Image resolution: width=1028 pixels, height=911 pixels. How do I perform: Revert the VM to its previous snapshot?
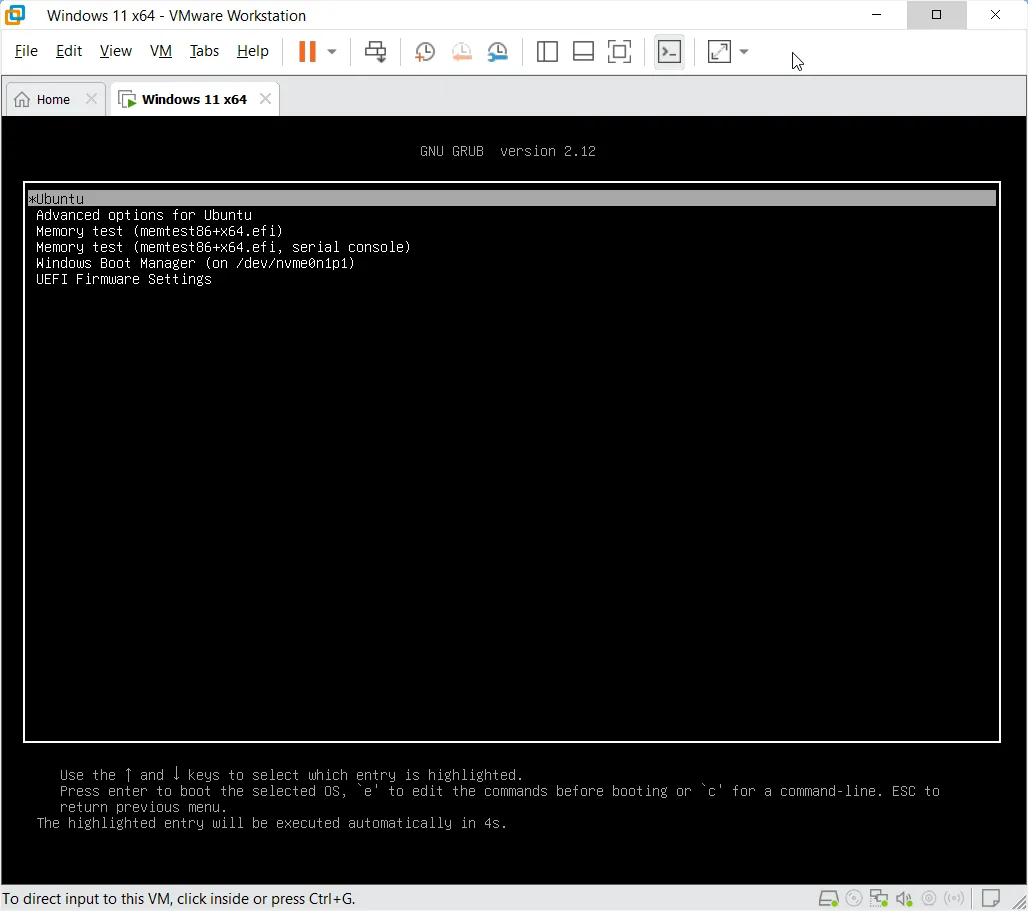462,52
